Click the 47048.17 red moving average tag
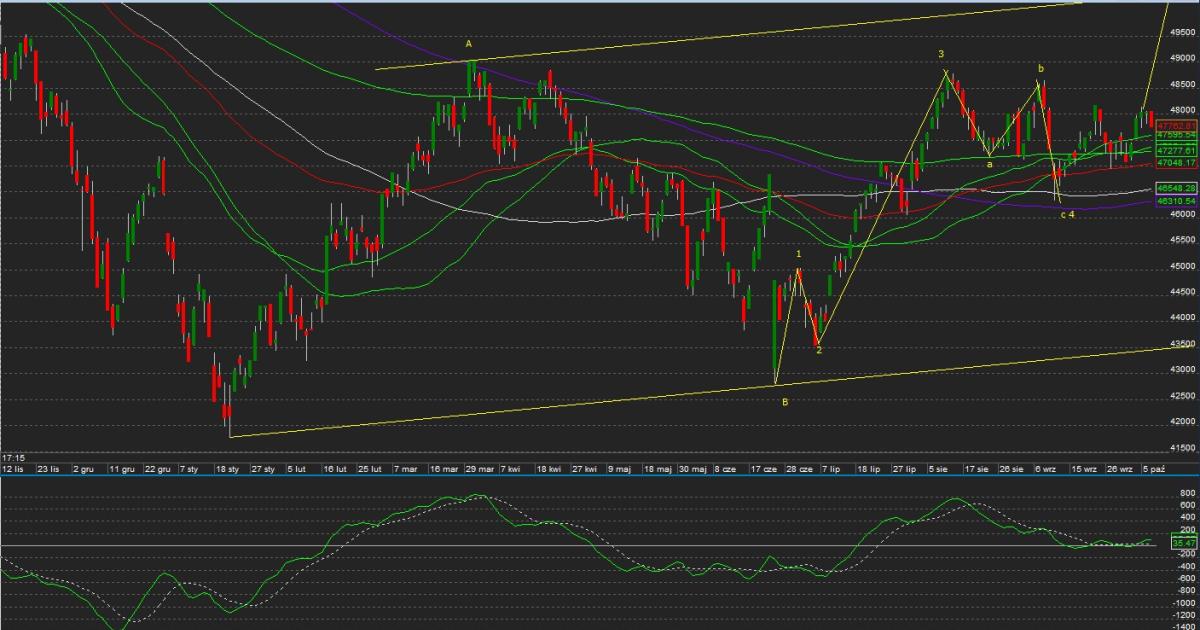This screenshot has height=630, width=1200. [1176, 162]
